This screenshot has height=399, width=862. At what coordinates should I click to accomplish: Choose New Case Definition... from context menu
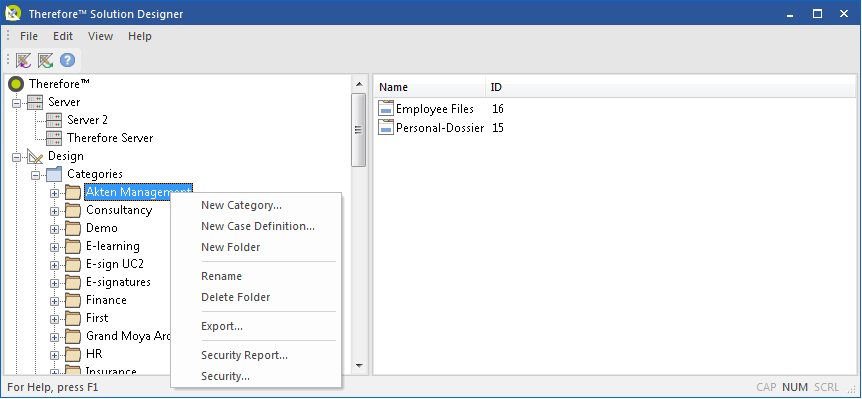256,226
